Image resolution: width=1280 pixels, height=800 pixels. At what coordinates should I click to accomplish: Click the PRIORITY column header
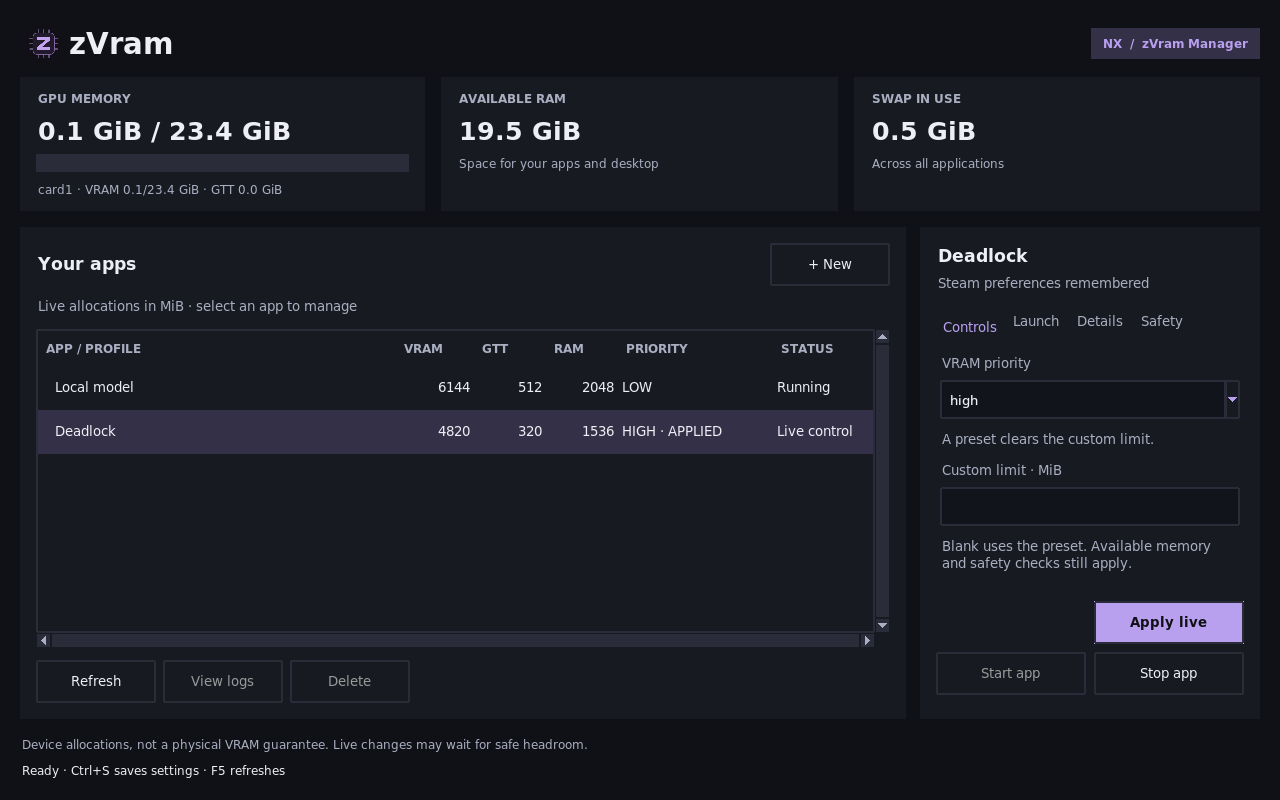coord(657,349)
